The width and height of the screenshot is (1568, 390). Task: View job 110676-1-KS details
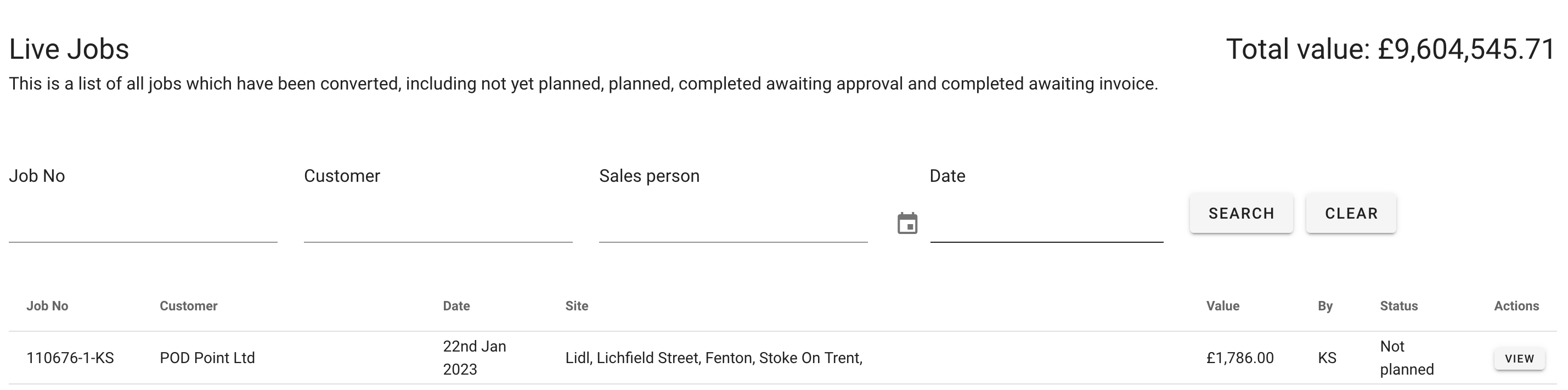click(x=1519, y=358)
